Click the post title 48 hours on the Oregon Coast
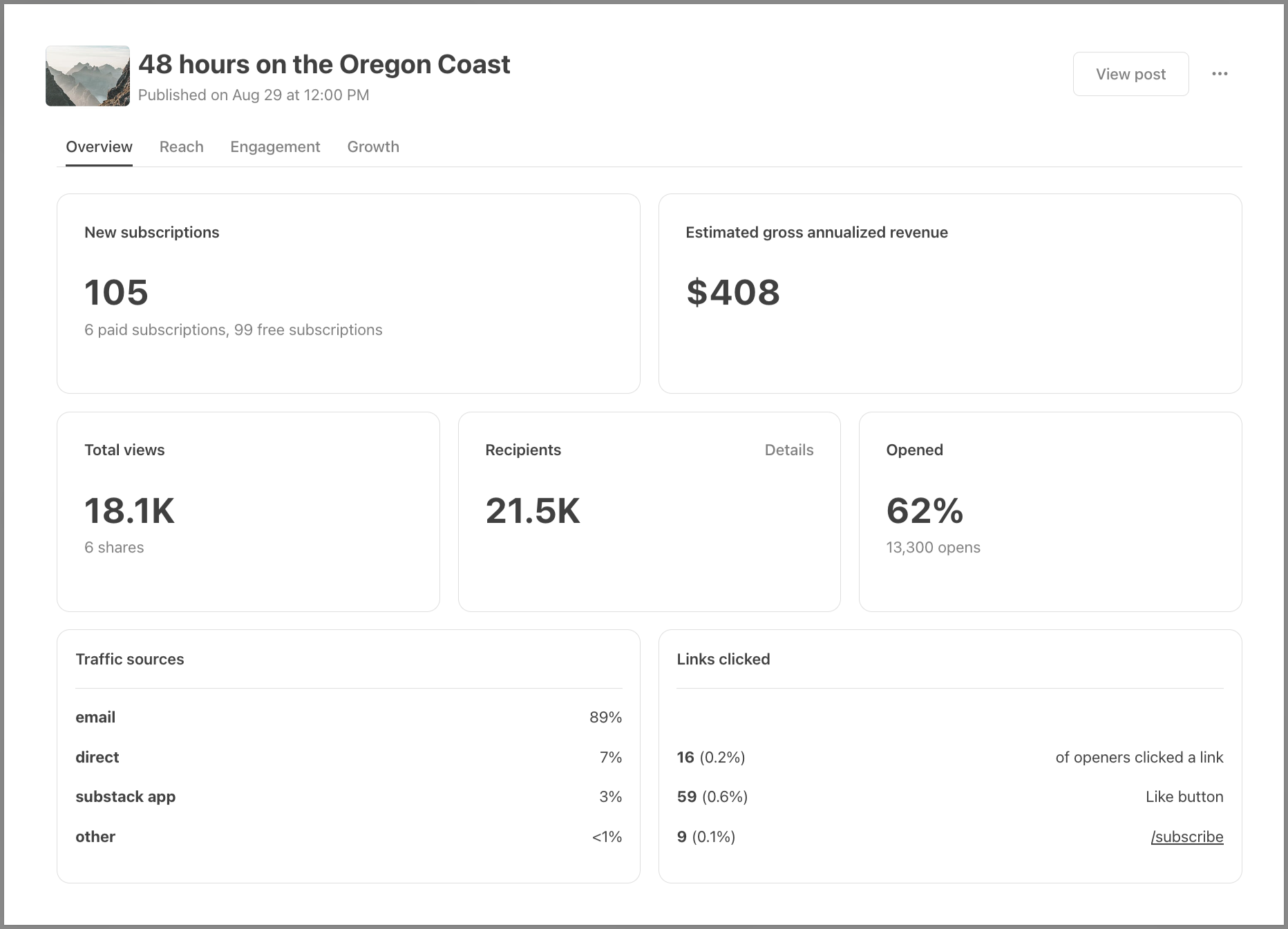Screen dimensions: 1288x929 [324, 64]
